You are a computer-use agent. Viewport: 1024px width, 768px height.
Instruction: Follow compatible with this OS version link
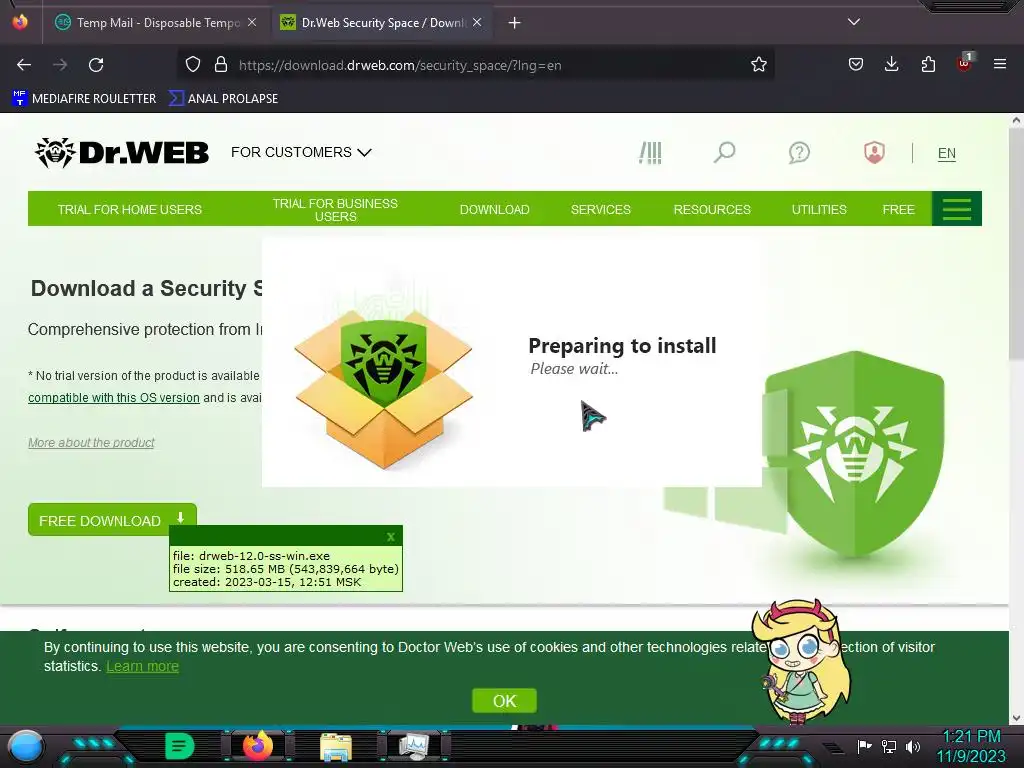point(114,398)
